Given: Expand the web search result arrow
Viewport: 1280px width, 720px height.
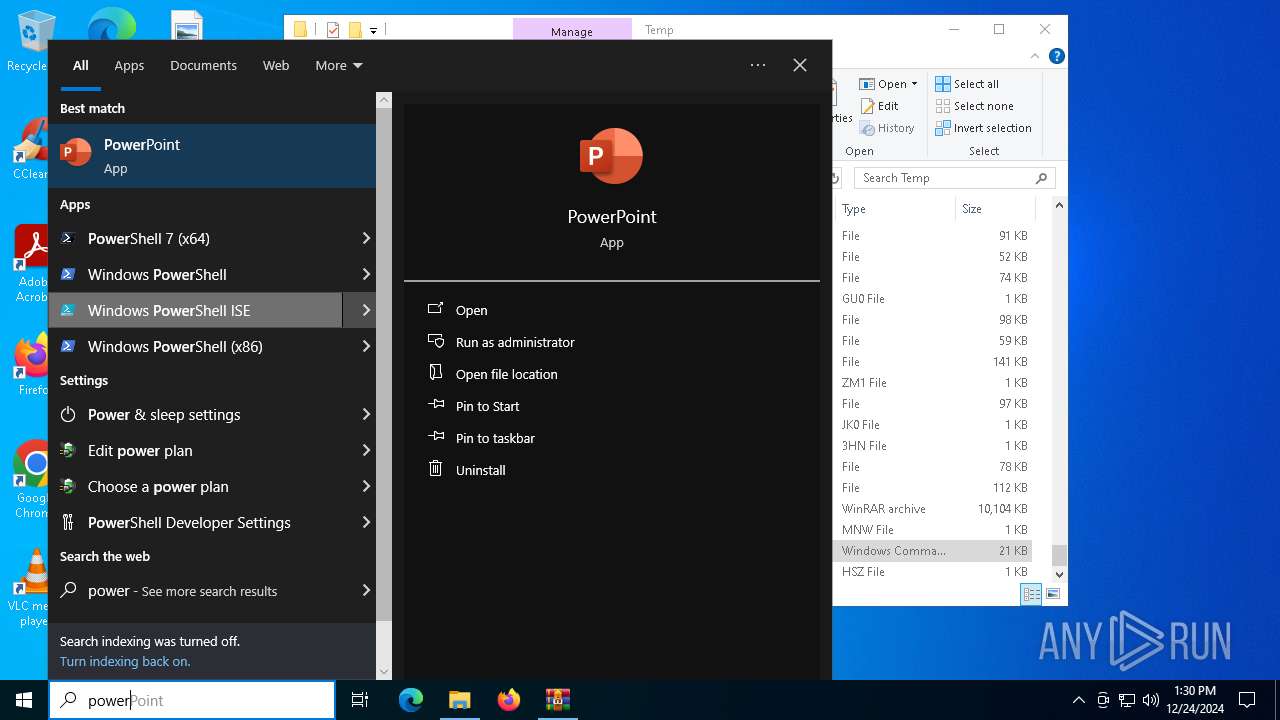Looking at the screenshot, I should (366, 590).
